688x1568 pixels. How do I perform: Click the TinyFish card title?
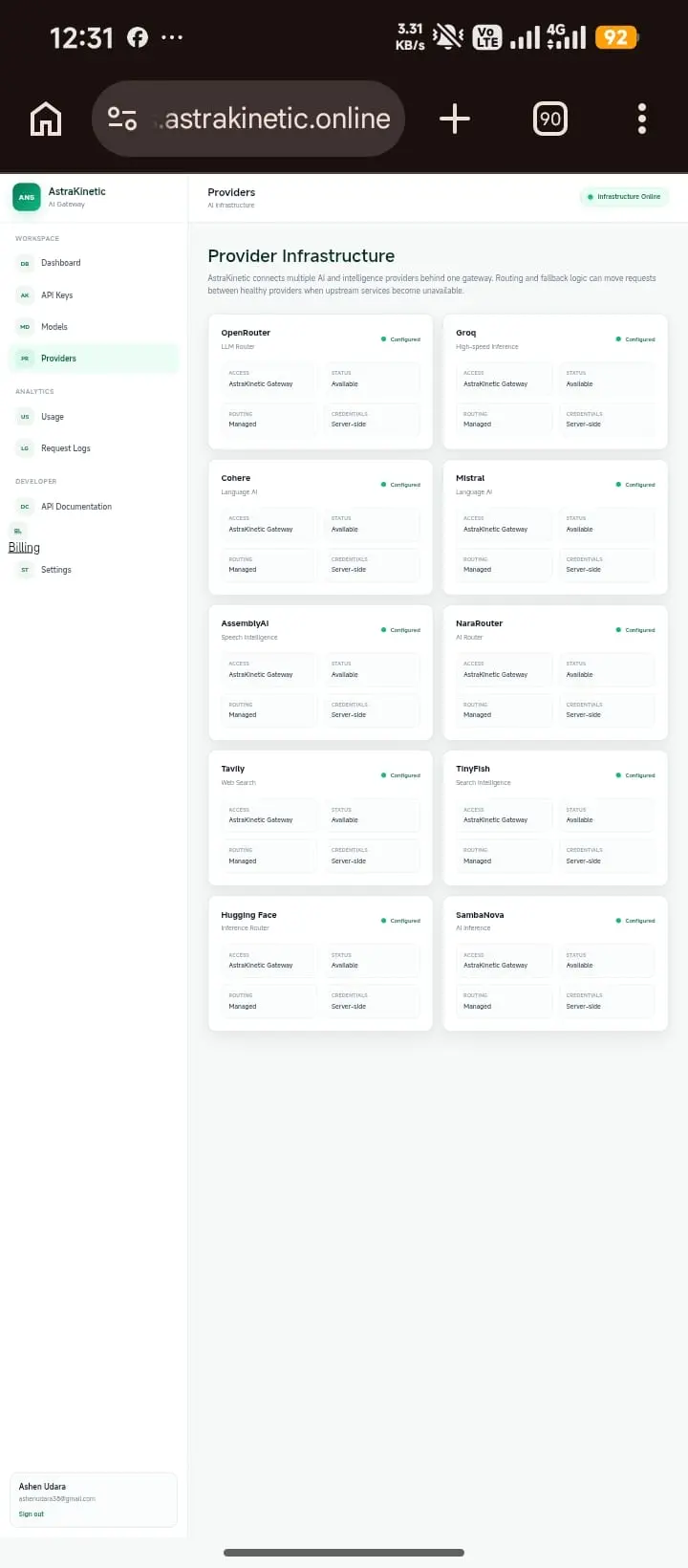coord(472,769)
